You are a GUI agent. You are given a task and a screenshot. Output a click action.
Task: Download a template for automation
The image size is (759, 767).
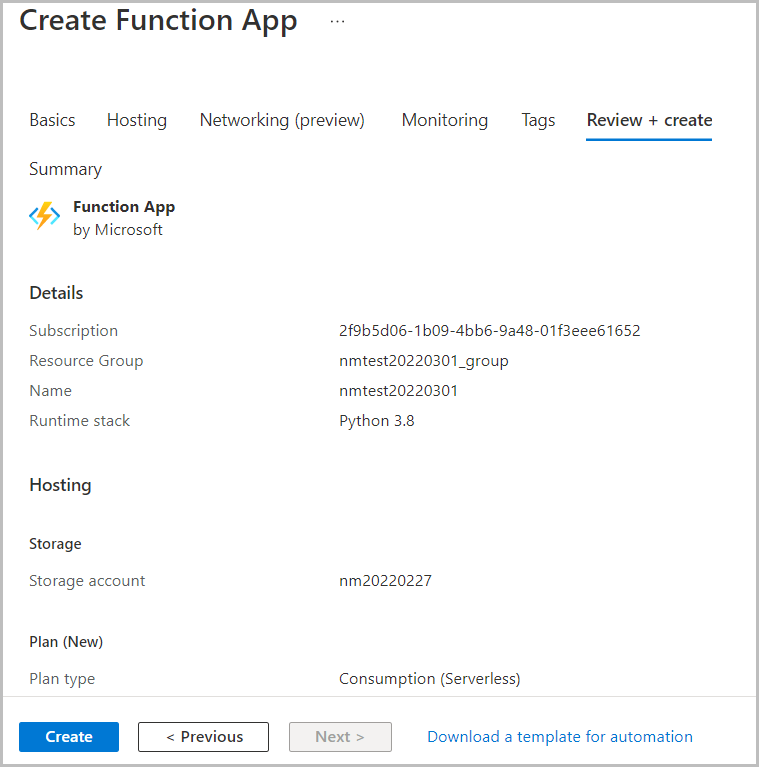[560, 737]
